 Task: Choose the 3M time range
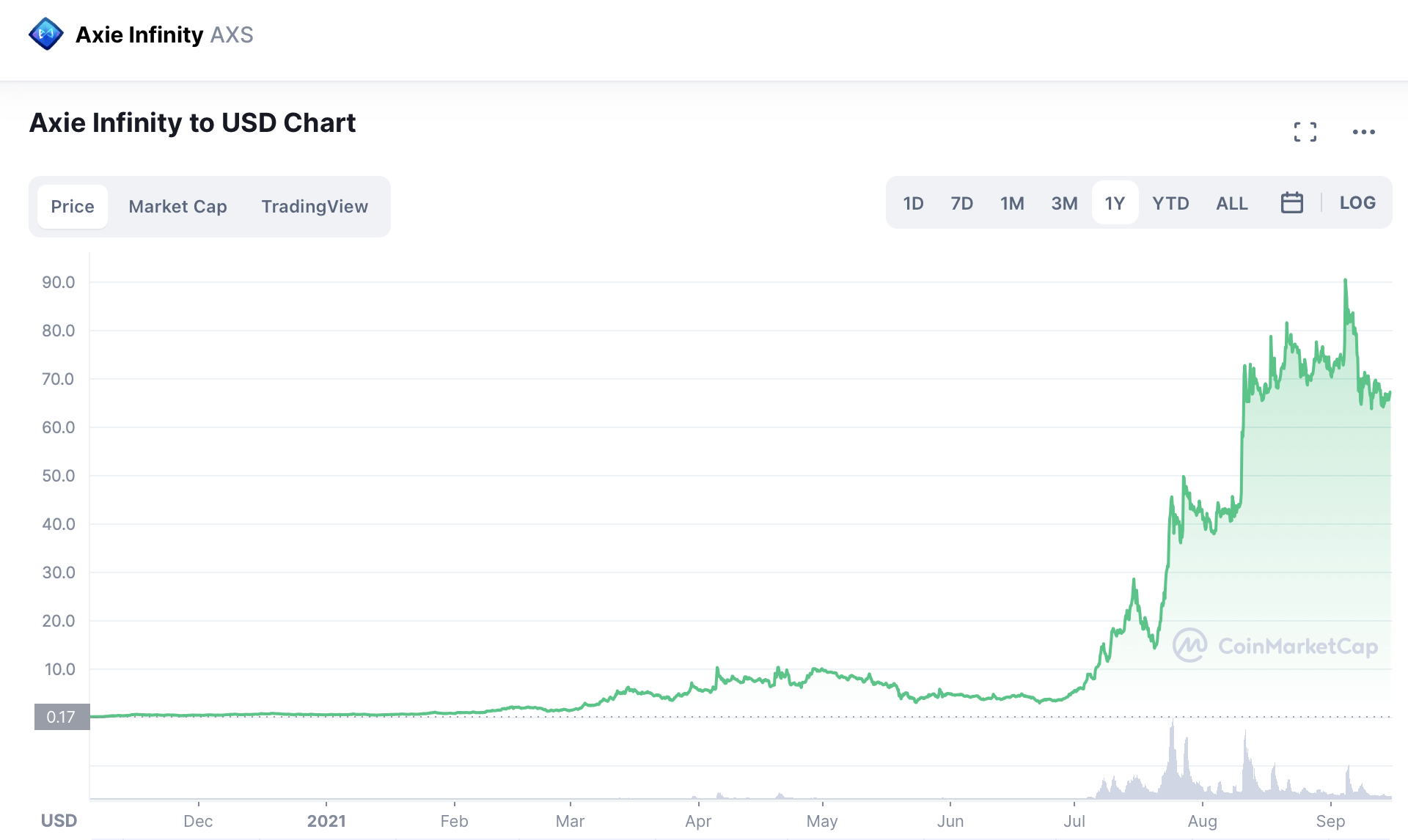point(1064,203)
